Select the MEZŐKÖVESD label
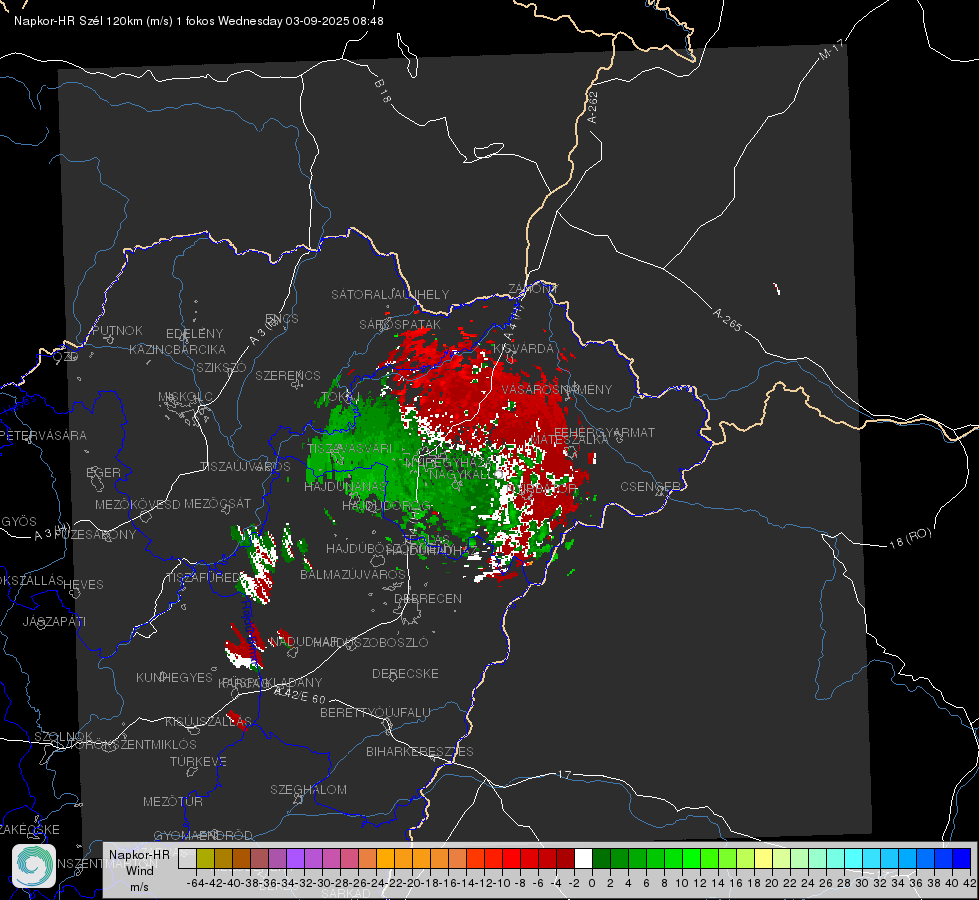Image resolution: width=979 pixels, height=900 pixels. pos(138,504)
